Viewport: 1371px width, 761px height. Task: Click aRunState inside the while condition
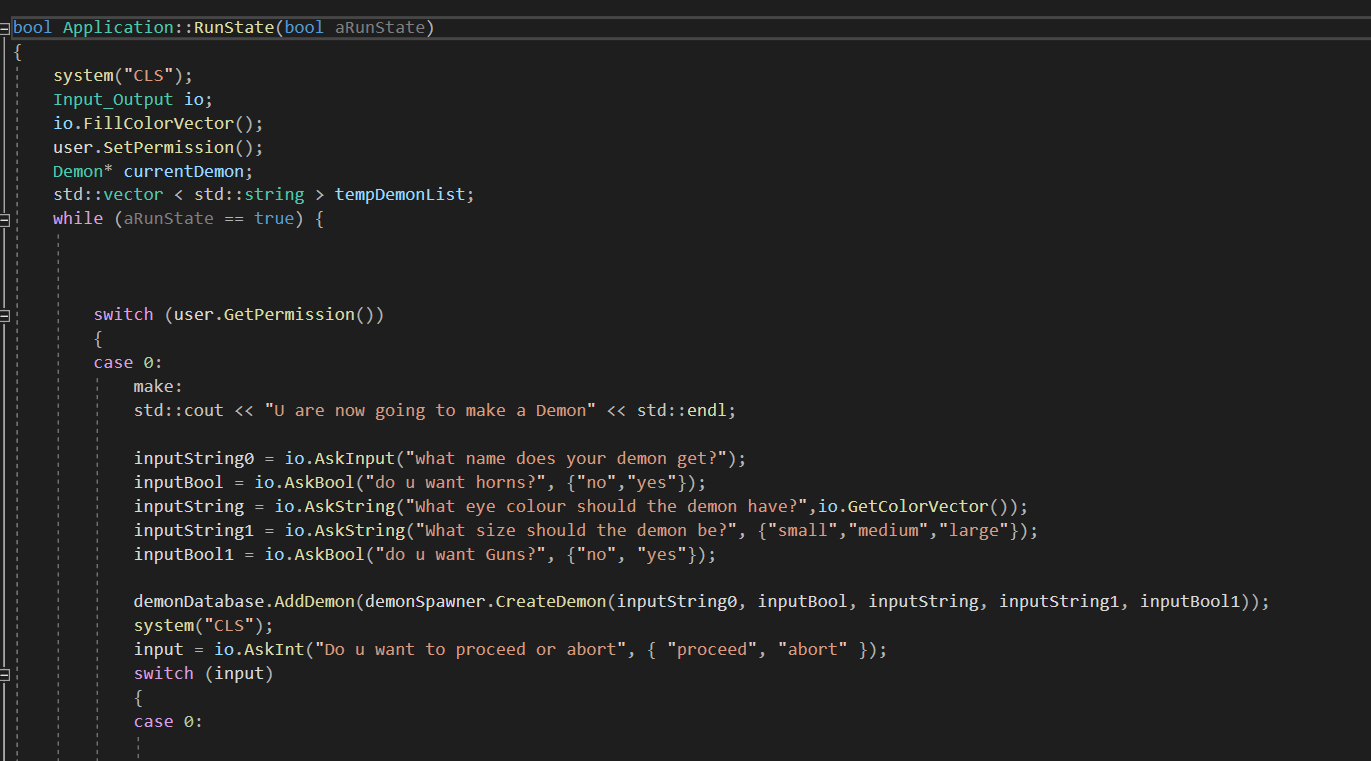168,218
